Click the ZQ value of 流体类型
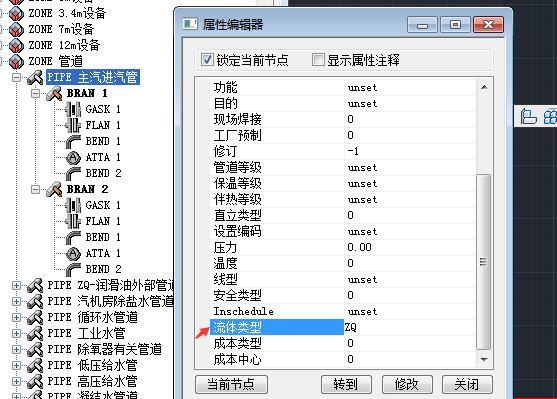This screenshot has height=399, width=557. (351, 327)
